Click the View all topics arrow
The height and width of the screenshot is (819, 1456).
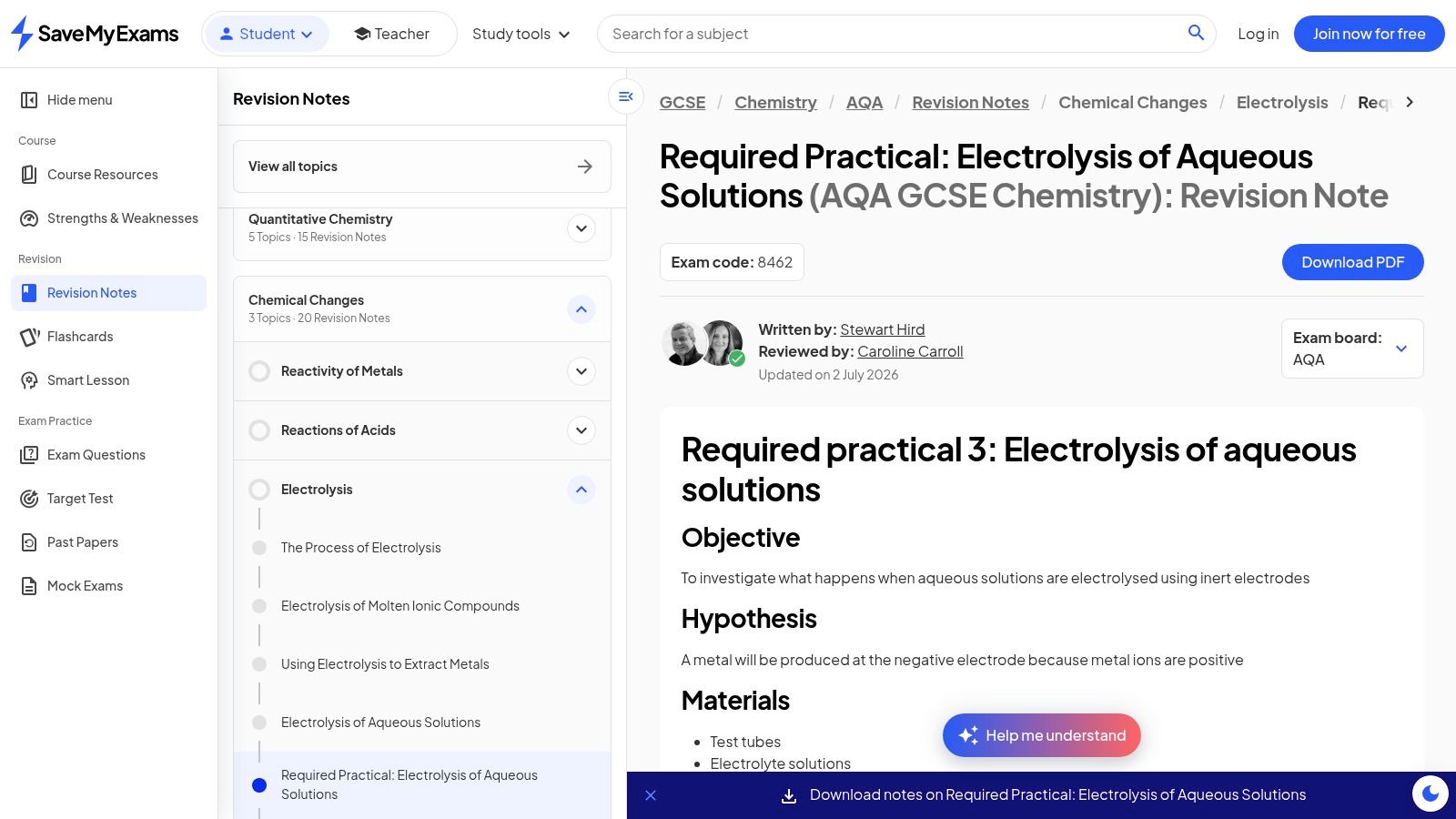585,167
